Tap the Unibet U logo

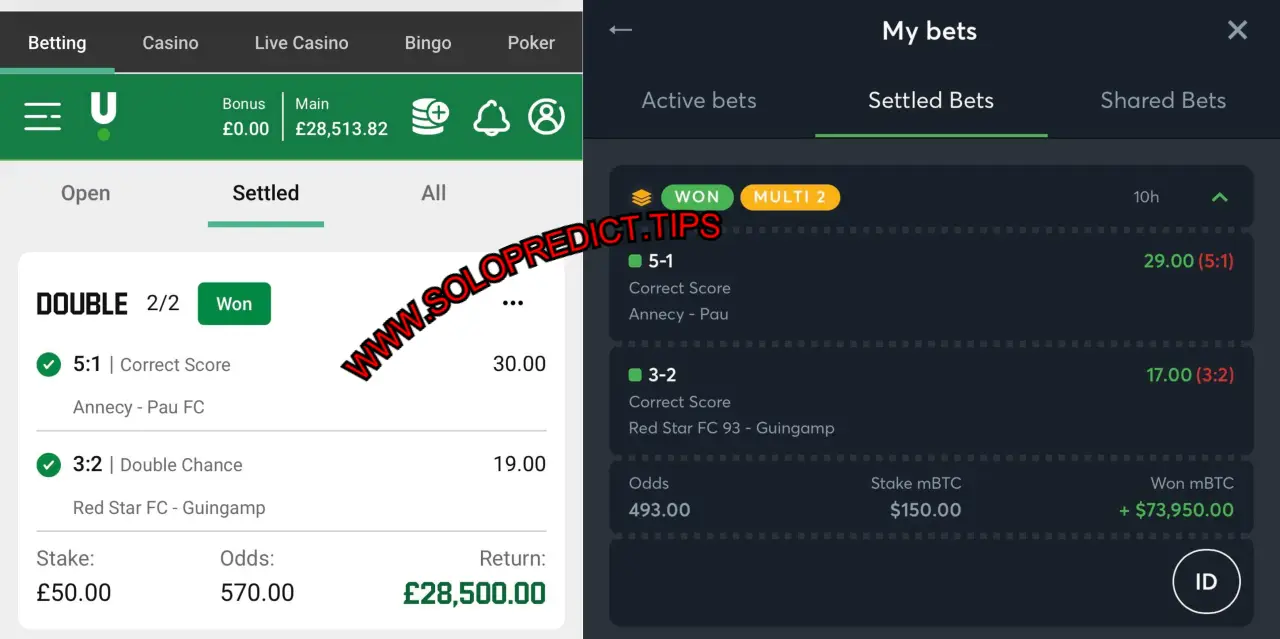click(103, 116)
